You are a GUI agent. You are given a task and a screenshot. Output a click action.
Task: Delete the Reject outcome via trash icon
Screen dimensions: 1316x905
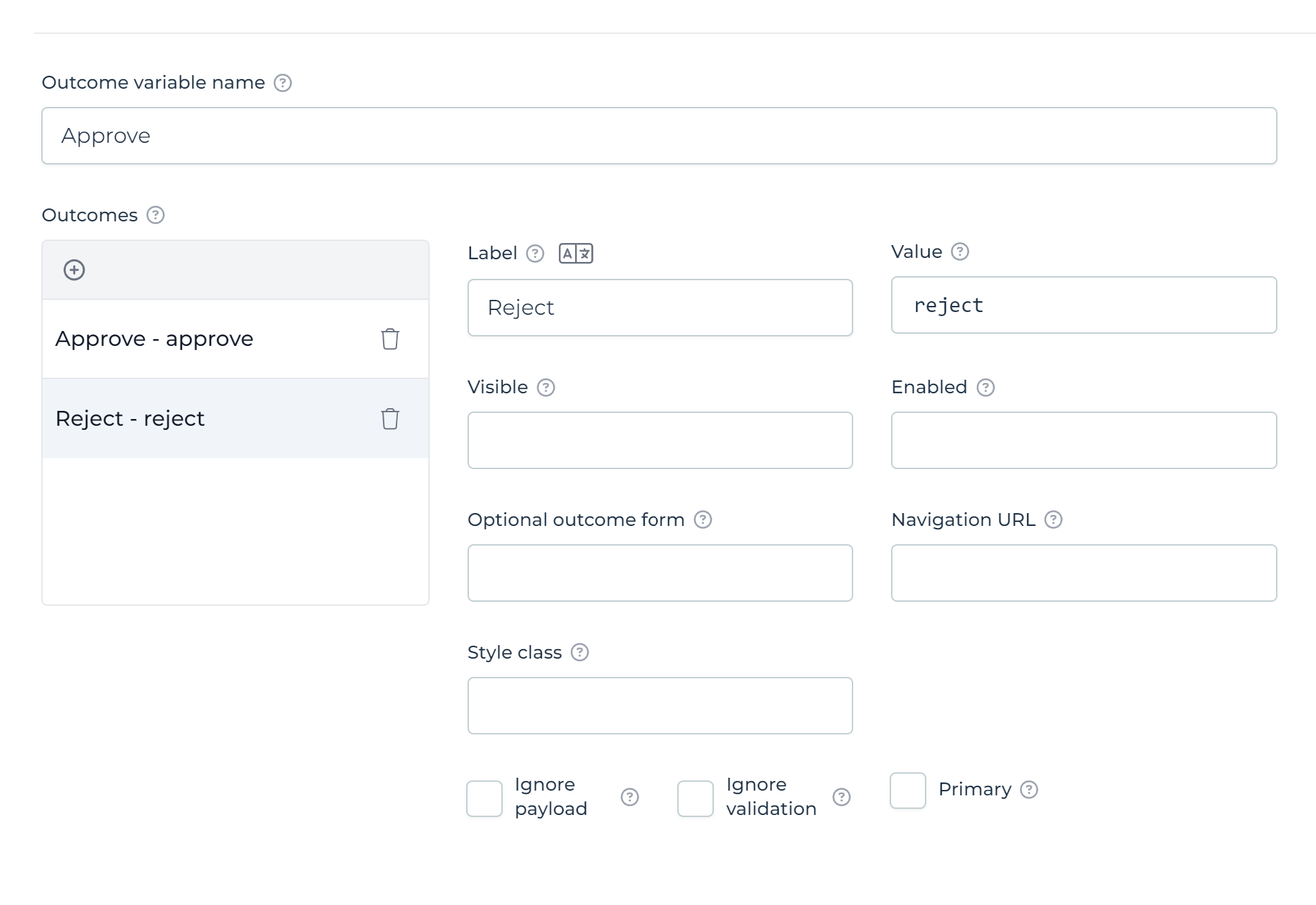click(x=390, y=419)
